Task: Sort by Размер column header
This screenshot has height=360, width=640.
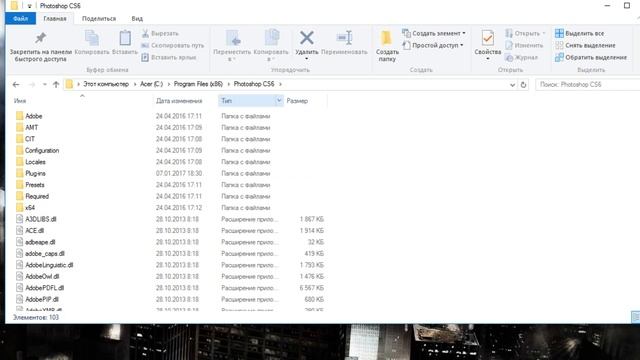Action: [x=297, y=101]
